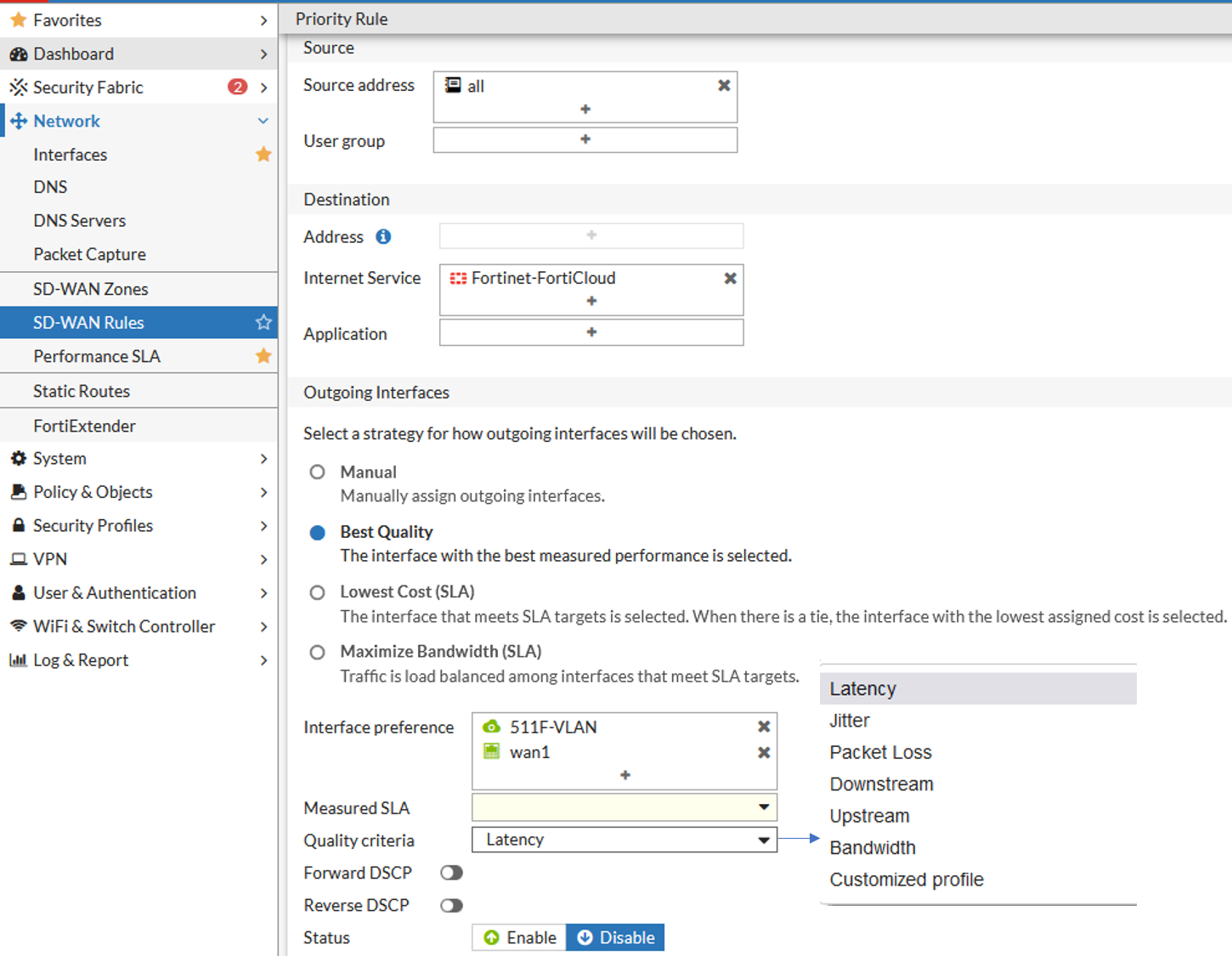
Task: Click the Security Profiles lock icon
Action: (19, 525)
